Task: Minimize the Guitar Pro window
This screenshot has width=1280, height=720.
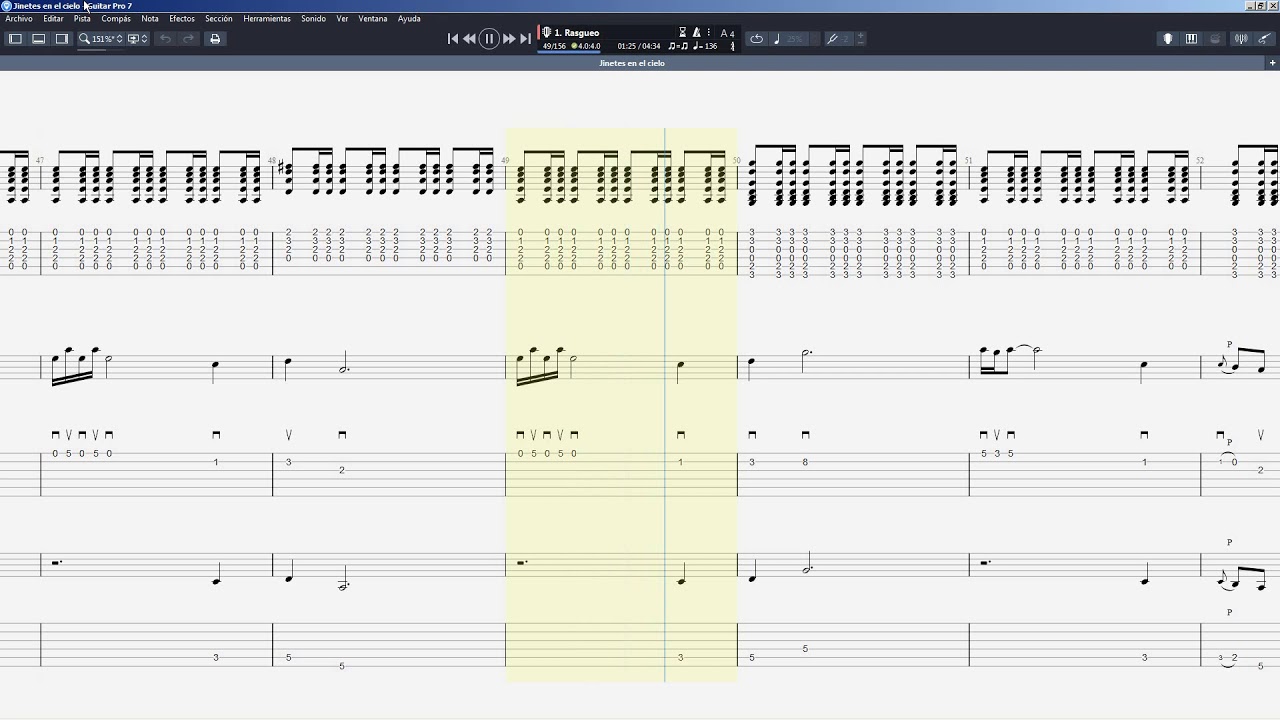Action: (1250, 6)
